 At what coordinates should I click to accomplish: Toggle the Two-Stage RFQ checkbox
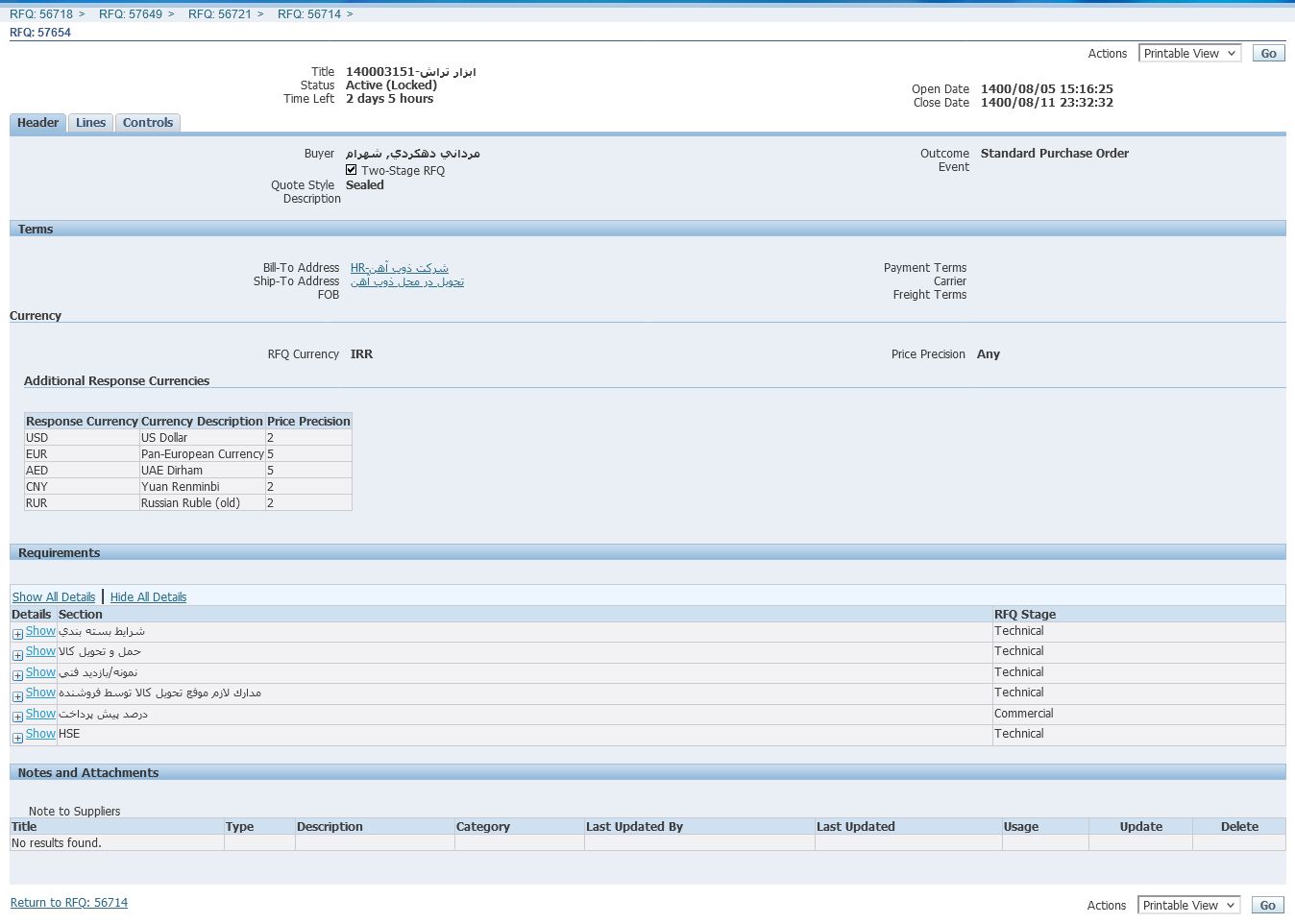(x=352, y=170)
